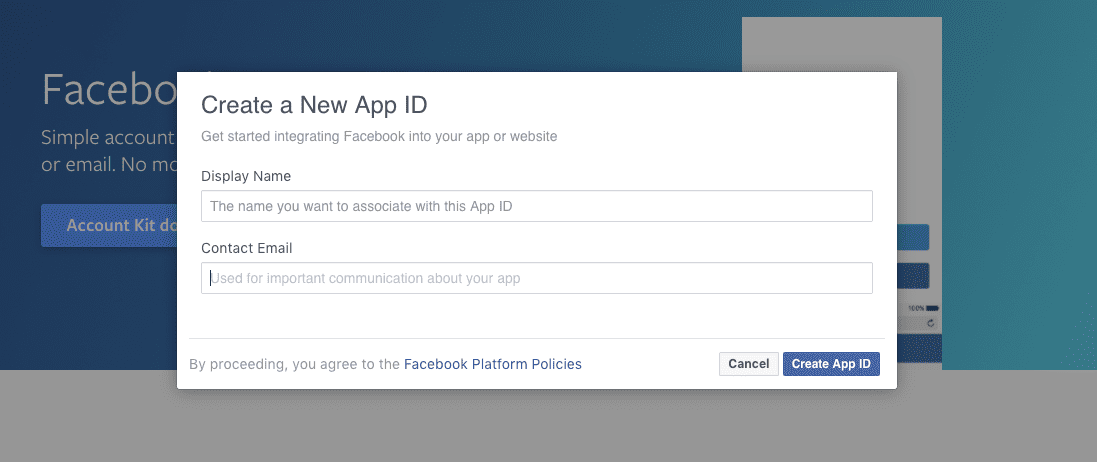Click the "Get started integrating Facebook" subtitle
The height and width of the screenshot is (462, 1097).
[379, 136]
